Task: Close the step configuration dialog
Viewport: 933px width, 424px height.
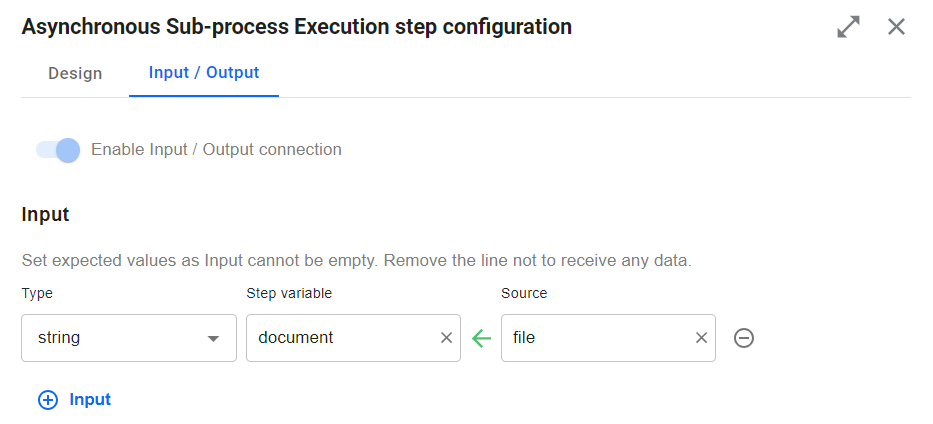Action: (x=896, y=27)
